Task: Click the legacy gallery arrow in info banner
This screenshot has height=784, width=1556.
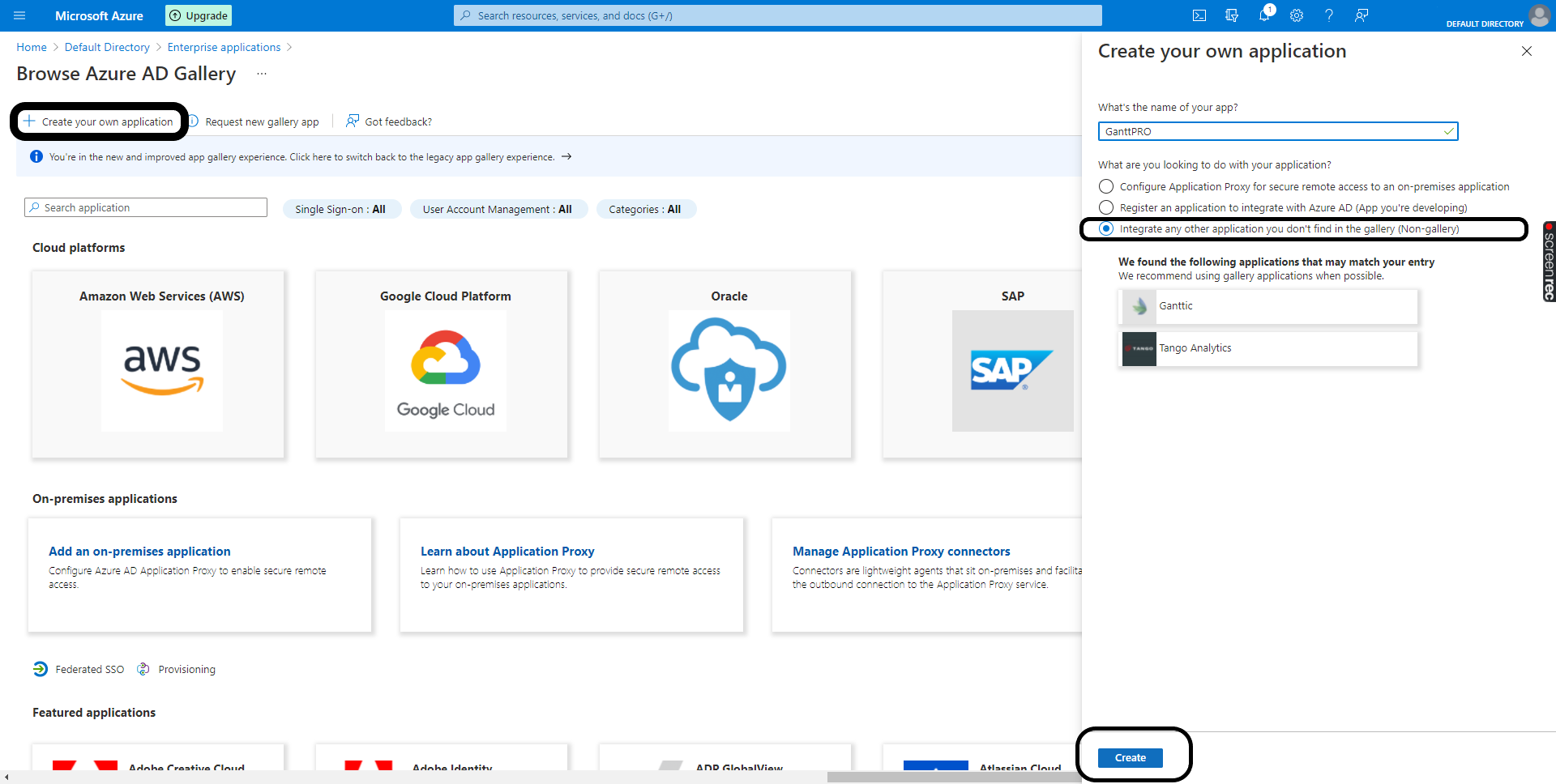Action: tap(566, 156)
